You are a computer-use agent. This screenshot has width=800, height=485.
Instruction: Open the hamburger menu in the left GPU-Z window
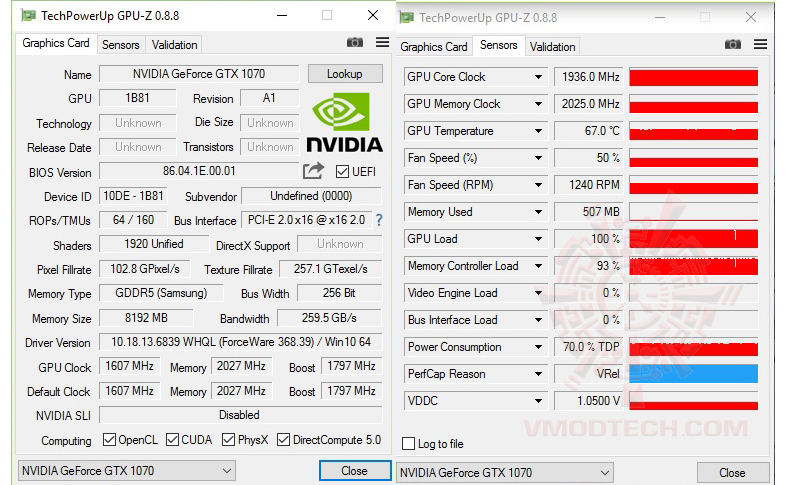coord(383,42)
